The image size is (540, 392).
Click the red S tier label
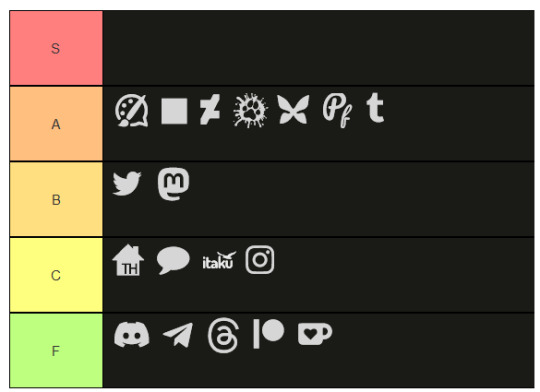click(x=56, y=48)
